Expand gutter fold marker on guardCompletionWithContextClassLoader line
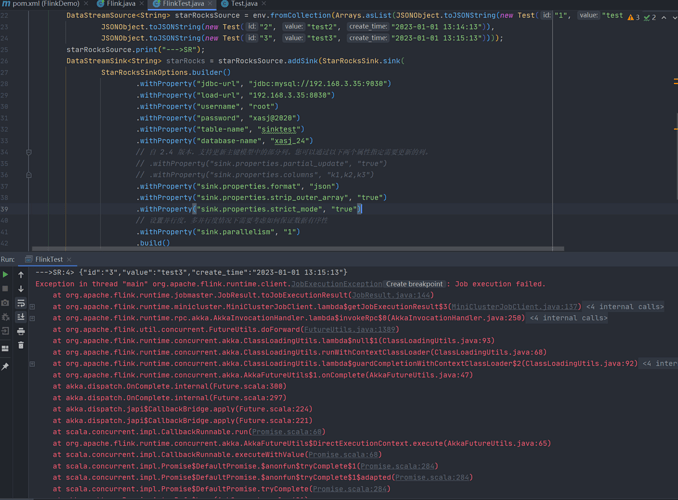 pyautogui.click(x=32, y=364)
